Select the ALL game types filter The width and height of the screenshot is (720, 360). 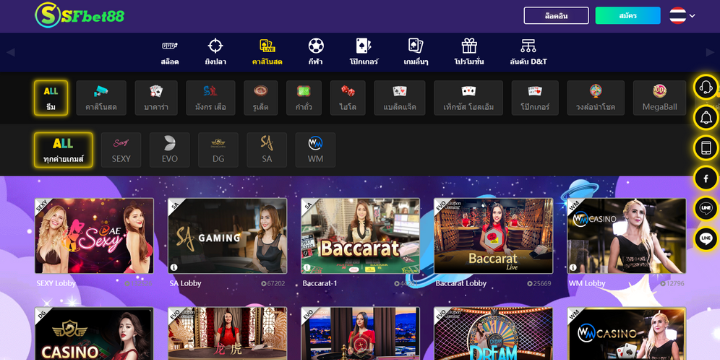tap(51, 98)
